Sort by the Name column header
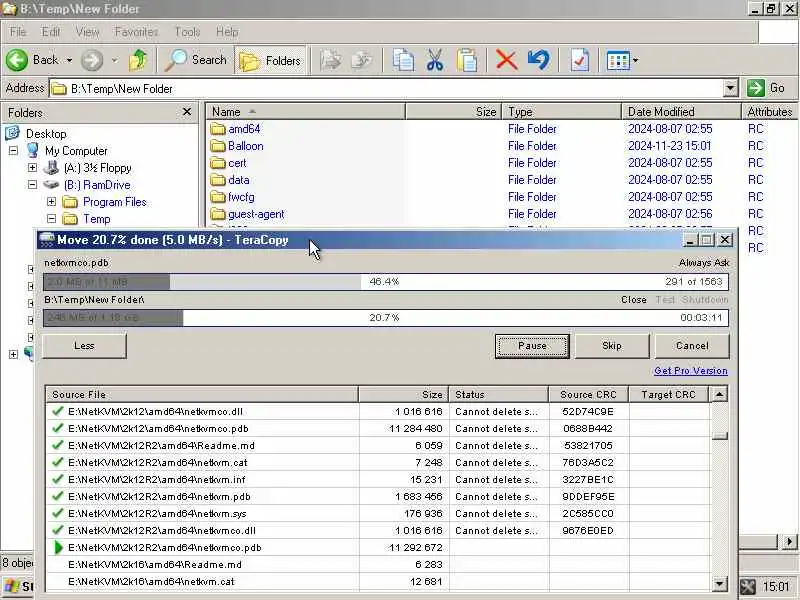This screenshot has width=800, height=600. [x=305, y=112]
